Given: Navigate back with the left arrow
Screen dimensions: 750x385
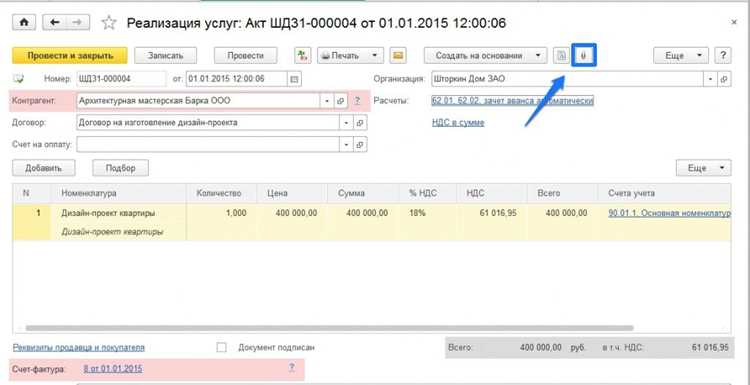Looking at the screenshot, I should click(55, 22).
